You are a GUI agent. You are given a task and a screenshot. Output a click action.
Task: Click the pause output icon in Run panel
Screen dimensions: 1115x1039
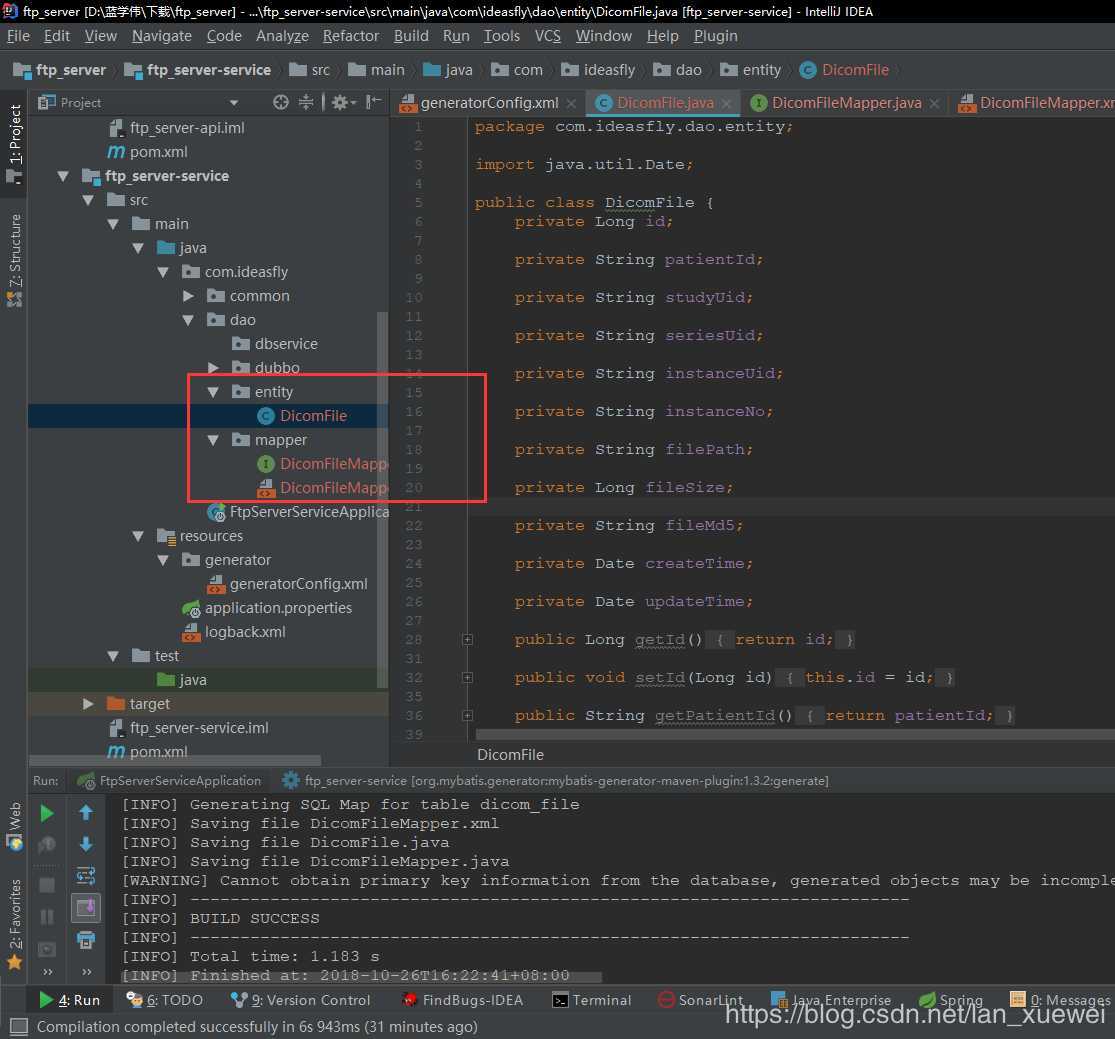tap(47, 917)
